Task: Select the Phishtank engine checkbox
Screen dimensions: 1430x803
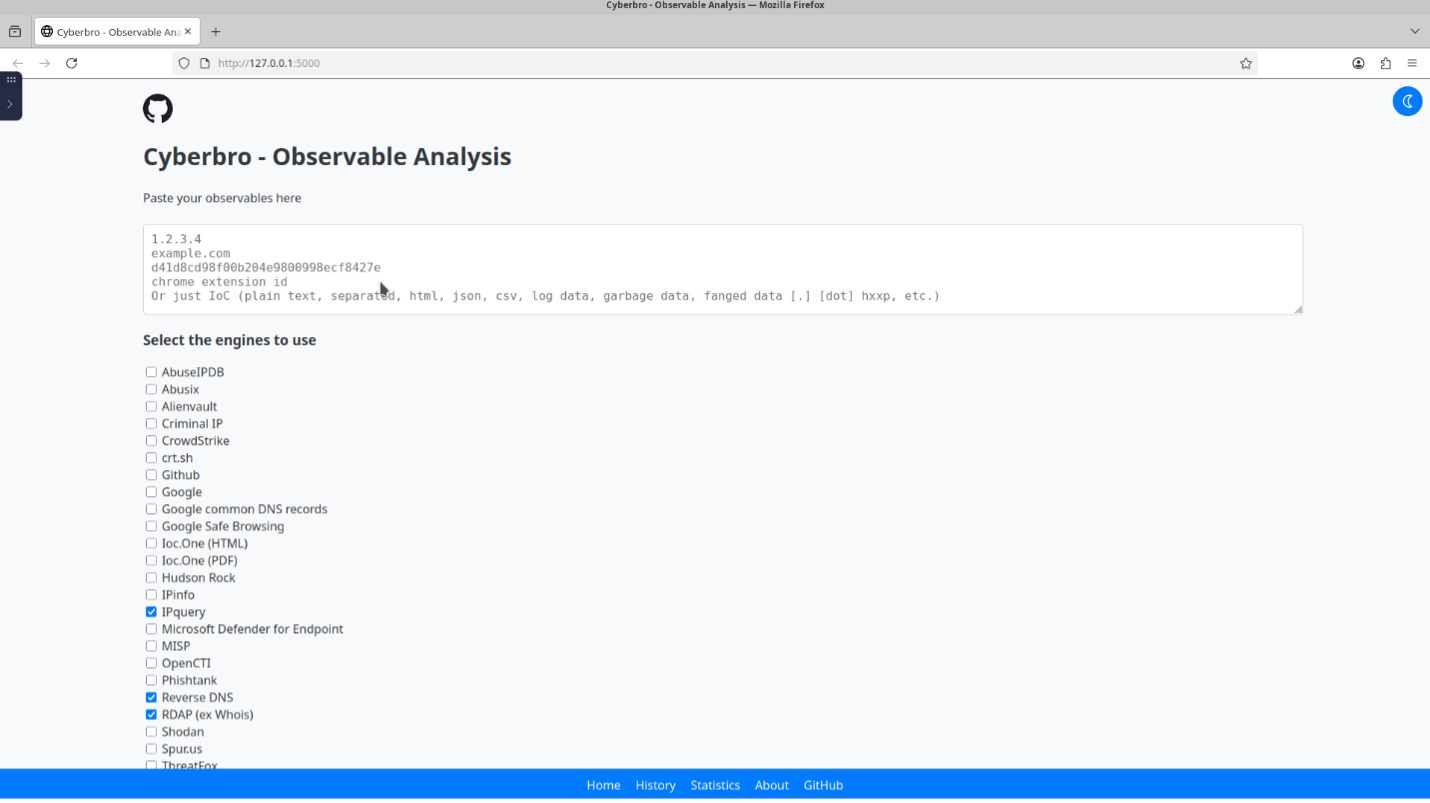Action: pos(151,680)
